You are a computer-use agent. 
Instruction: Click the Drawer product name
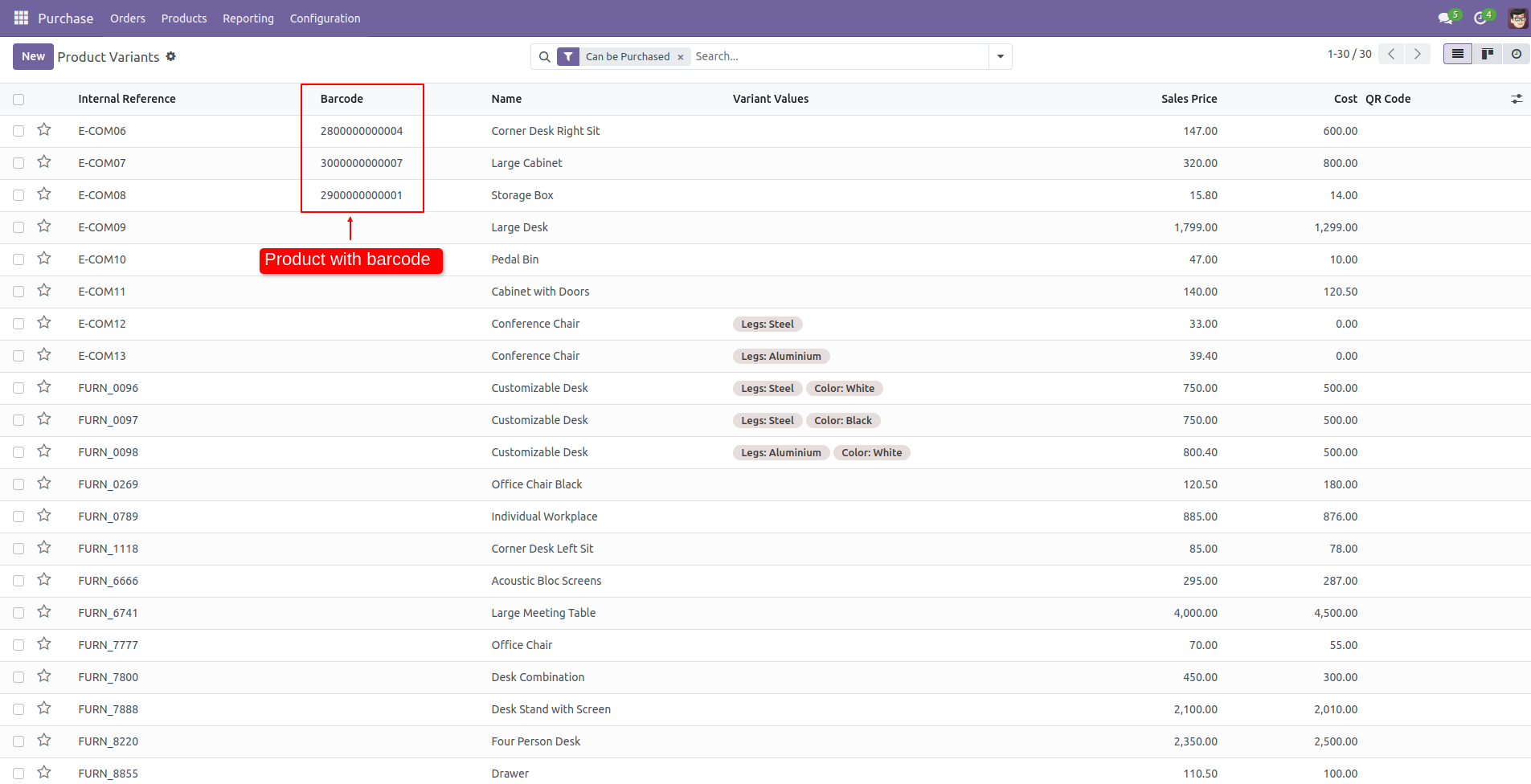(x=510, y=774)
